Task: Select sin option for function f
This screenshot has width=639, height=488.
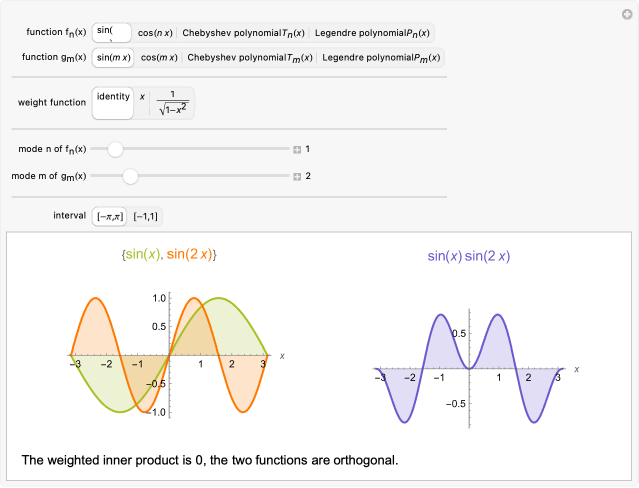Action: [x=111, y=32]
